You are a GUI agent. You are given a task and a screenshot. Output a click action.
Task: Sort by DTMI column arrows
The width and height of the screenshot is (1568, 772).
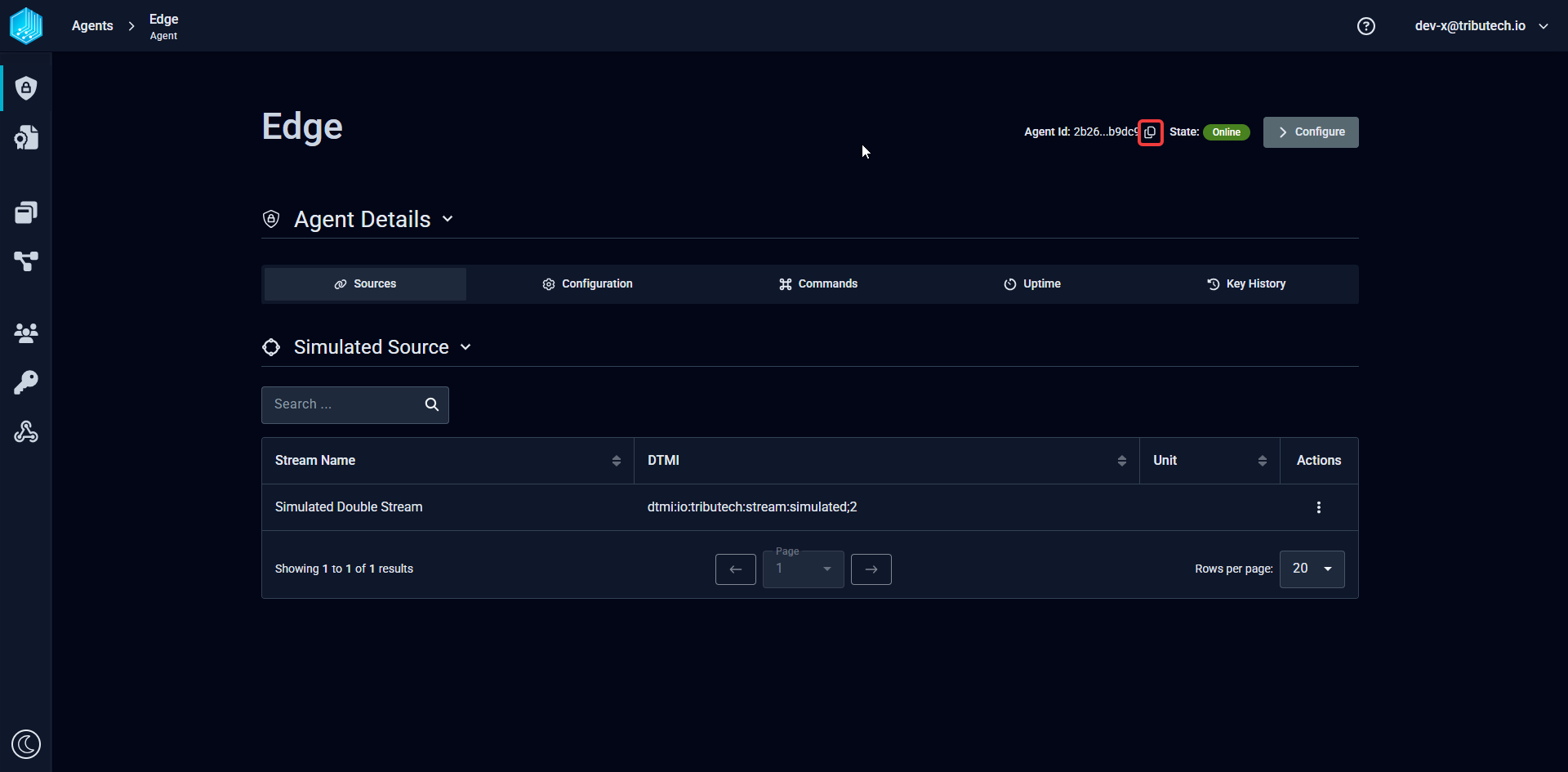click(1122, 461)
